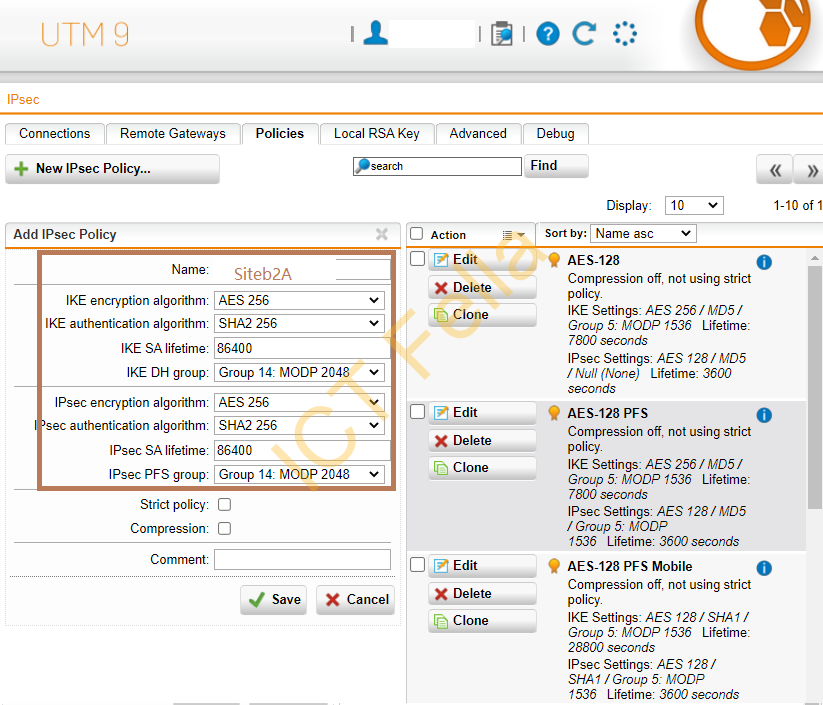Click the IPsec breadcrumb heading
Viewport: 823px width, 705px height.
23,99
